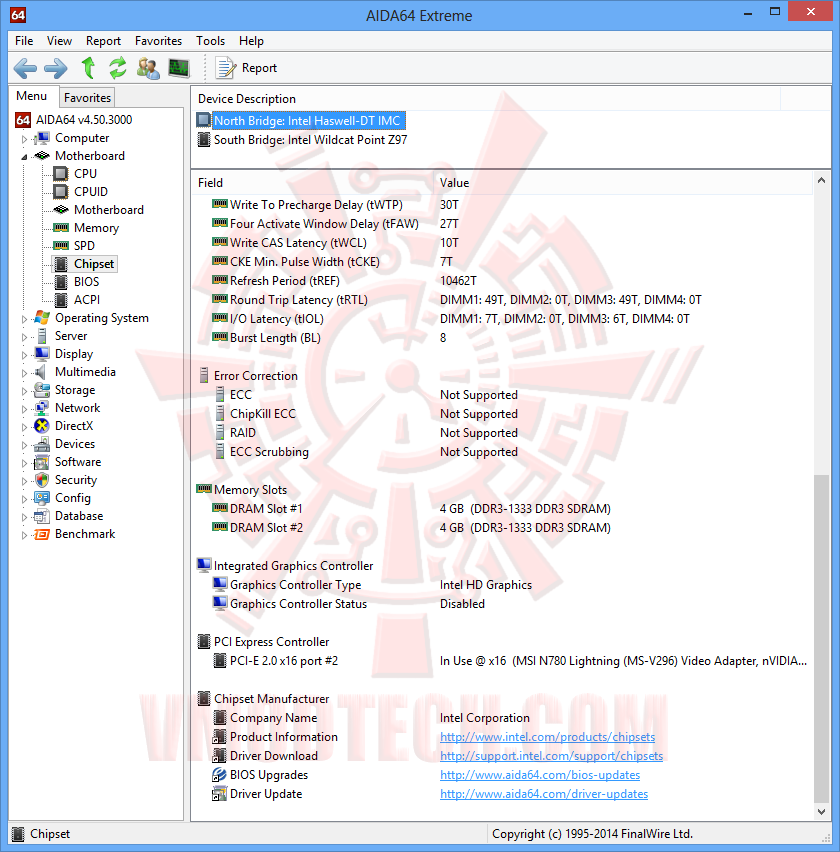Viewport: 840px width, 852px height.
Task: Open the Help menu
Action: 251,41
